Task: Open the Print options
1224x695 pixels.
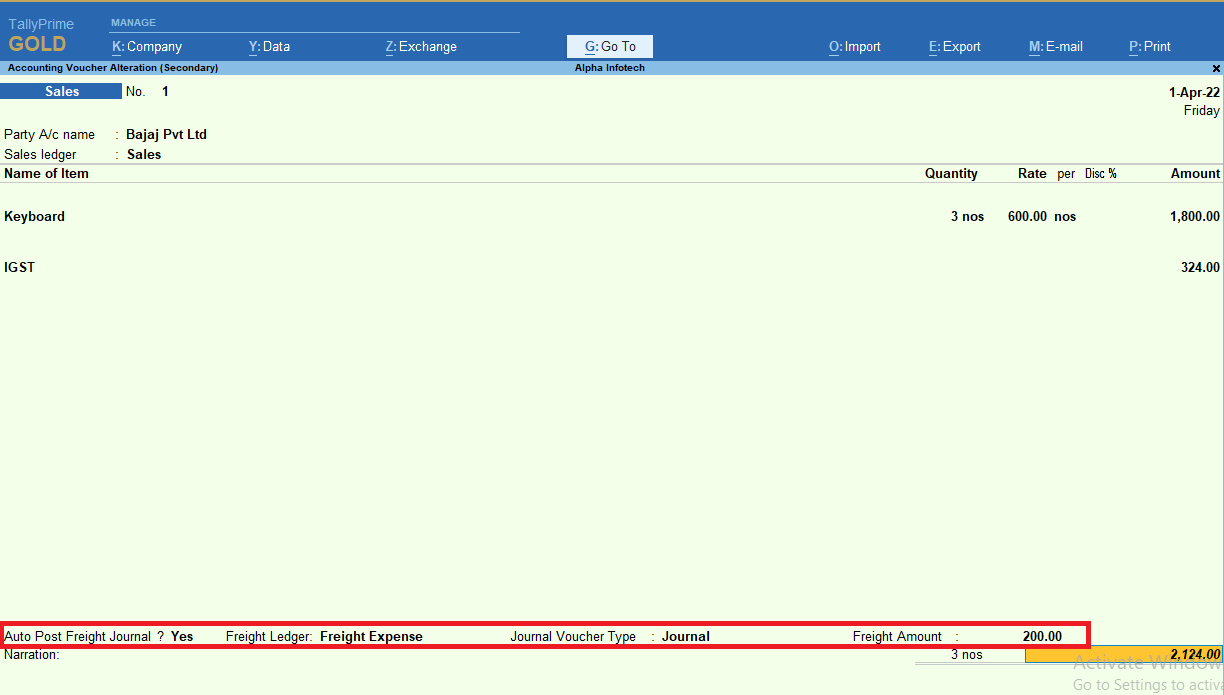Action: click(1149, 46)
